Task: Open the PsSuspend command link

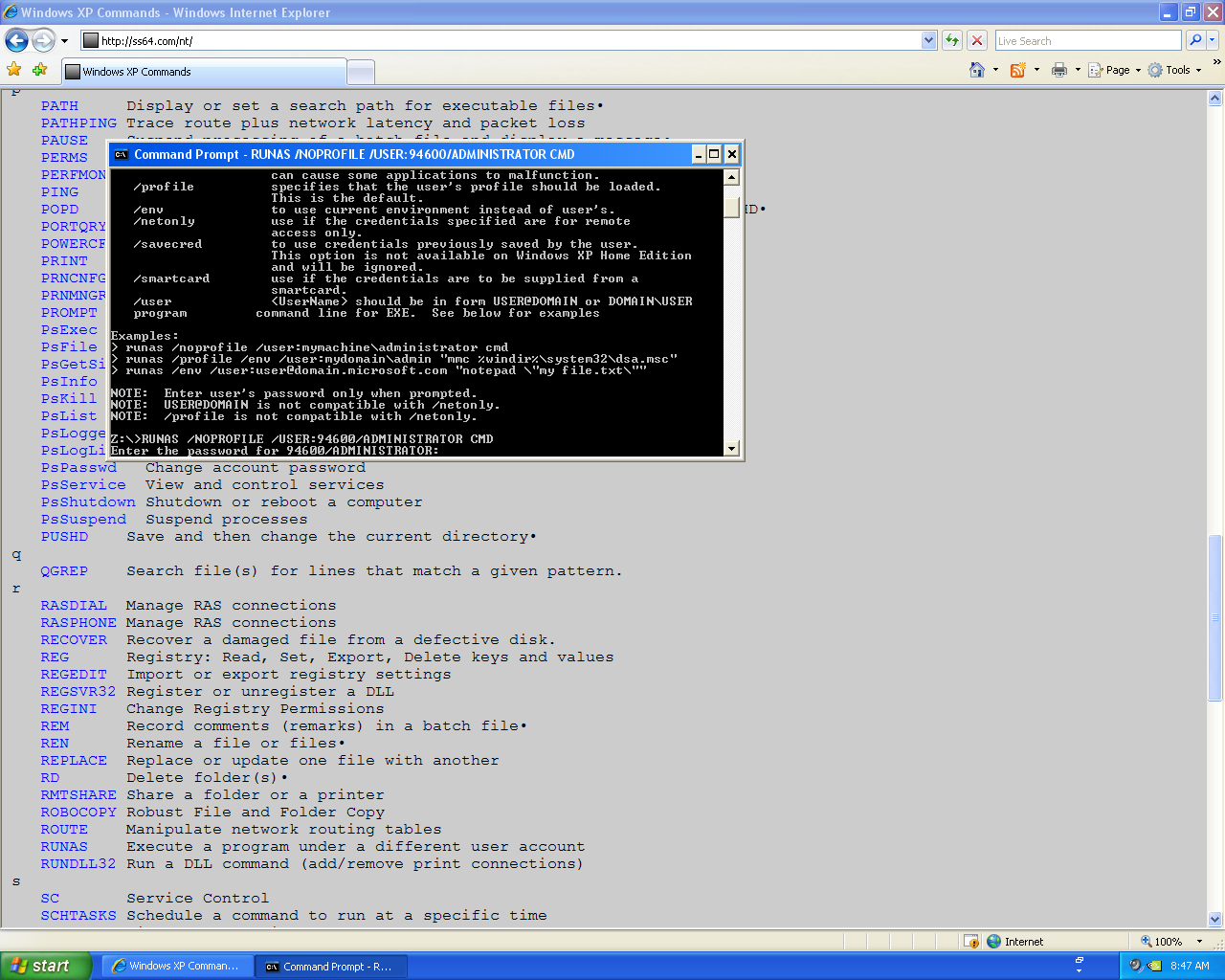Action: click(83, 519)
